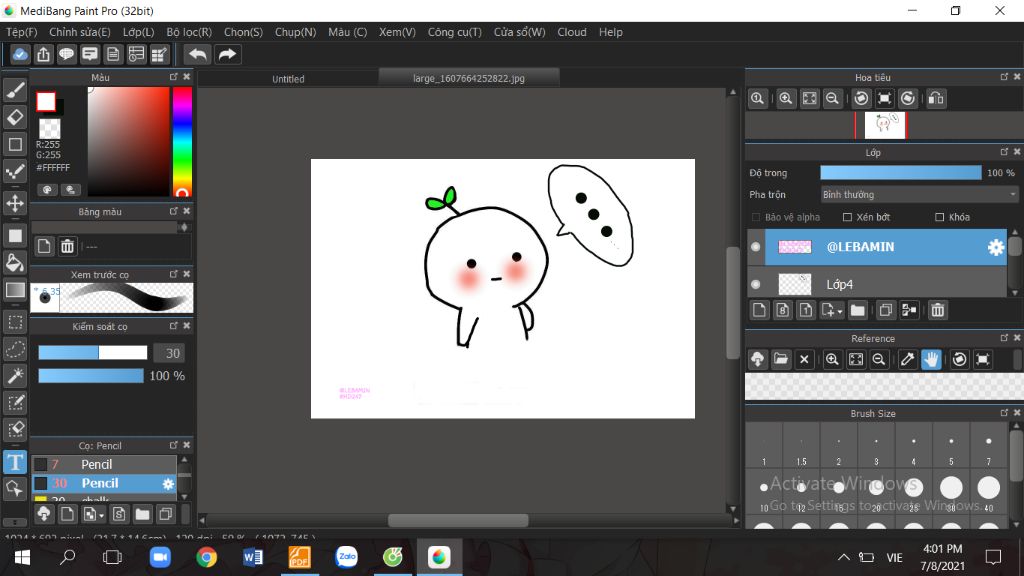
Task: Open Microsoft Word from the taskbar
Action: (253, 557)
